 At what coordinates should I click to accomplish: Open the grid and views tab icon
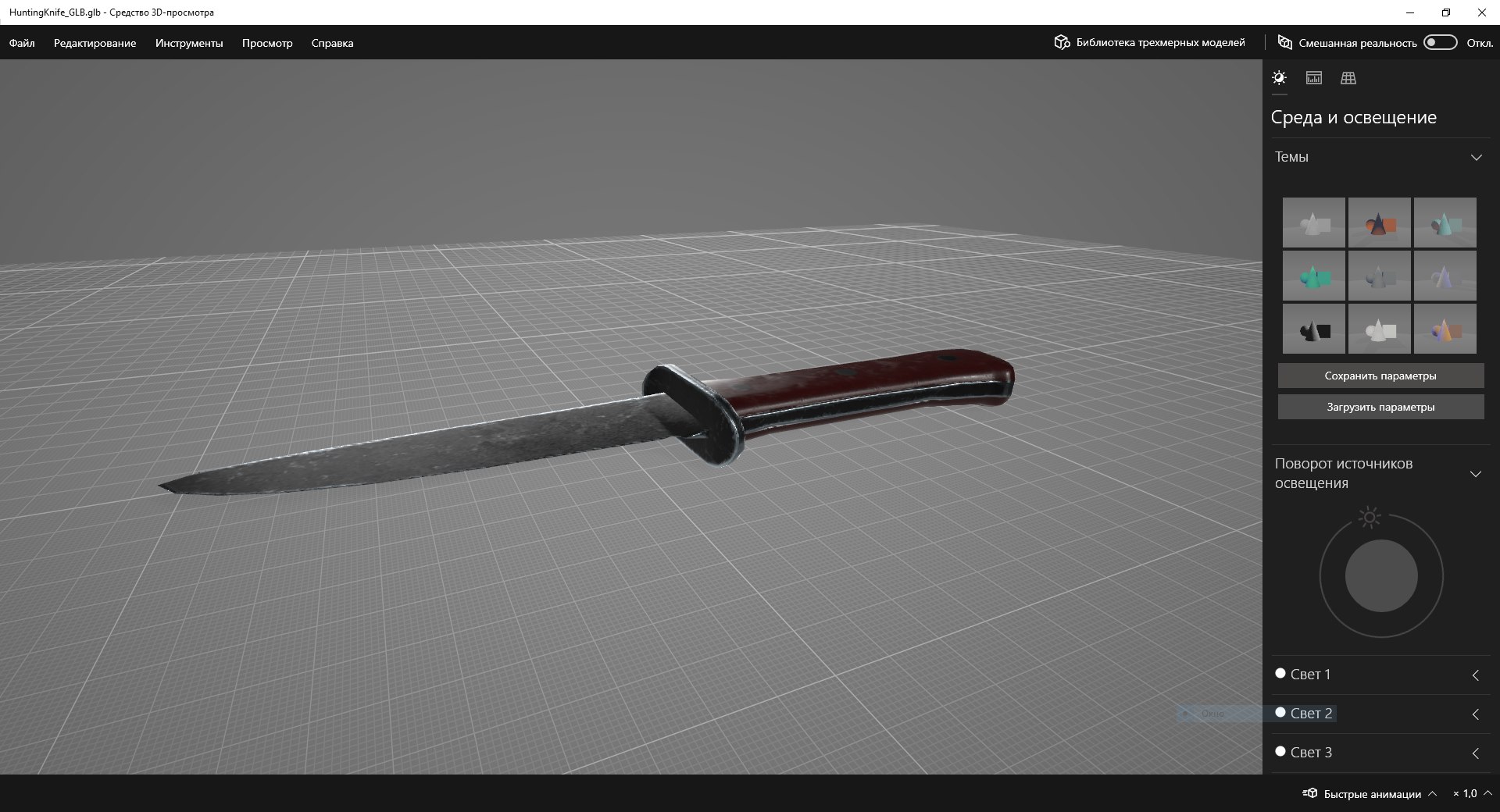pyautogui.click(x=1348, y=78)
